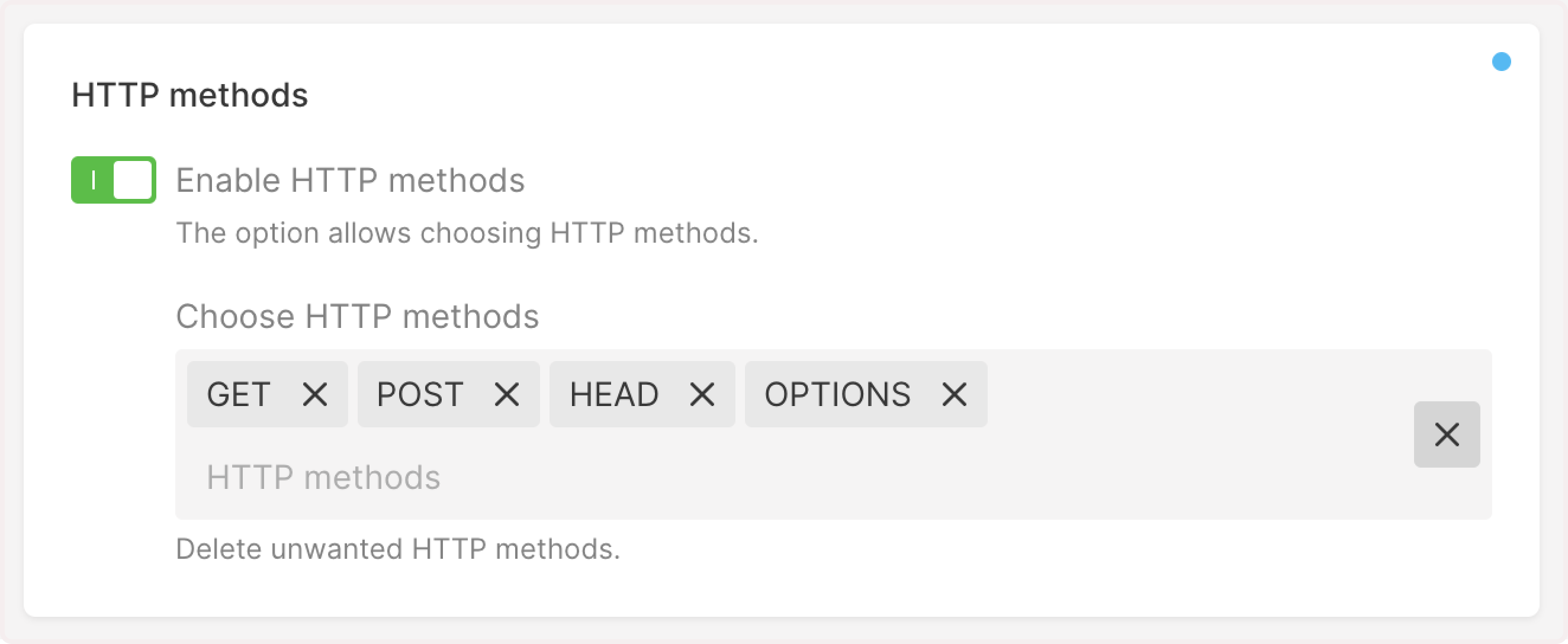Remove the OPTIONS method tag
This screenshot has width=1568, height=644.
coord(954,394)
